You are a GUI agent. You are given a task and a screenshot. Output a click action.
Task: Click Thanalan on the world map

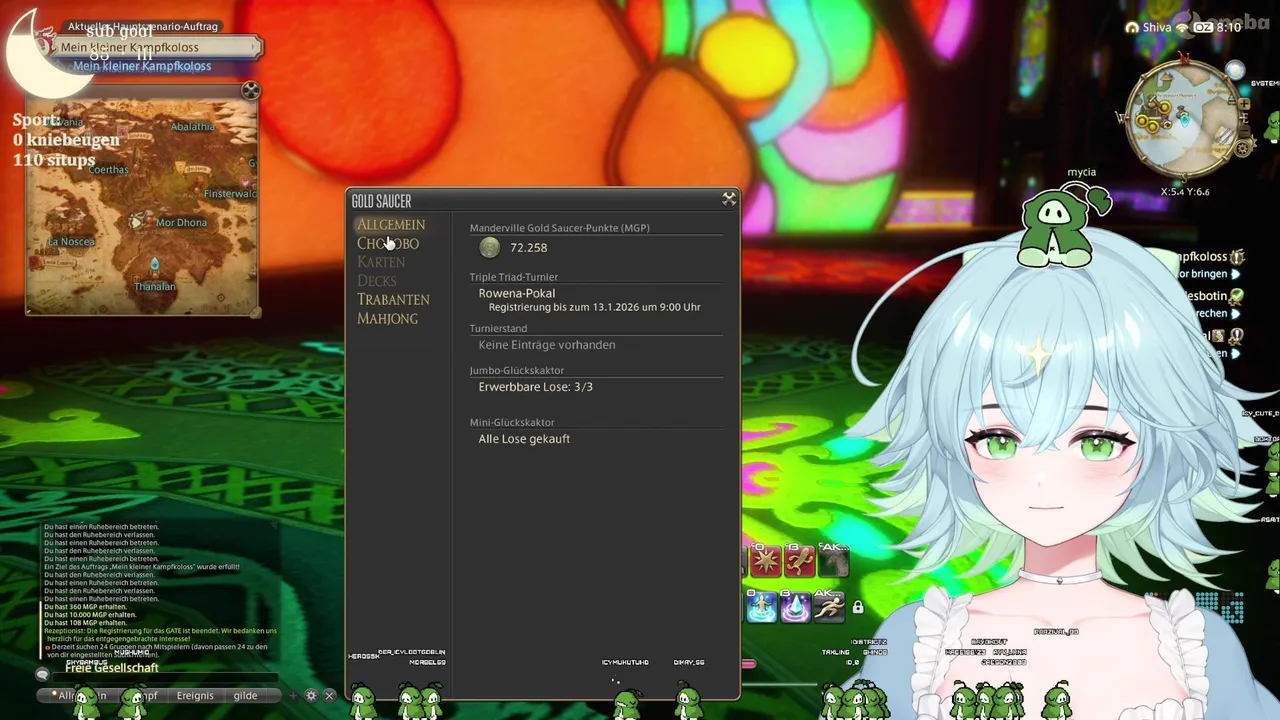pos(155,287)
